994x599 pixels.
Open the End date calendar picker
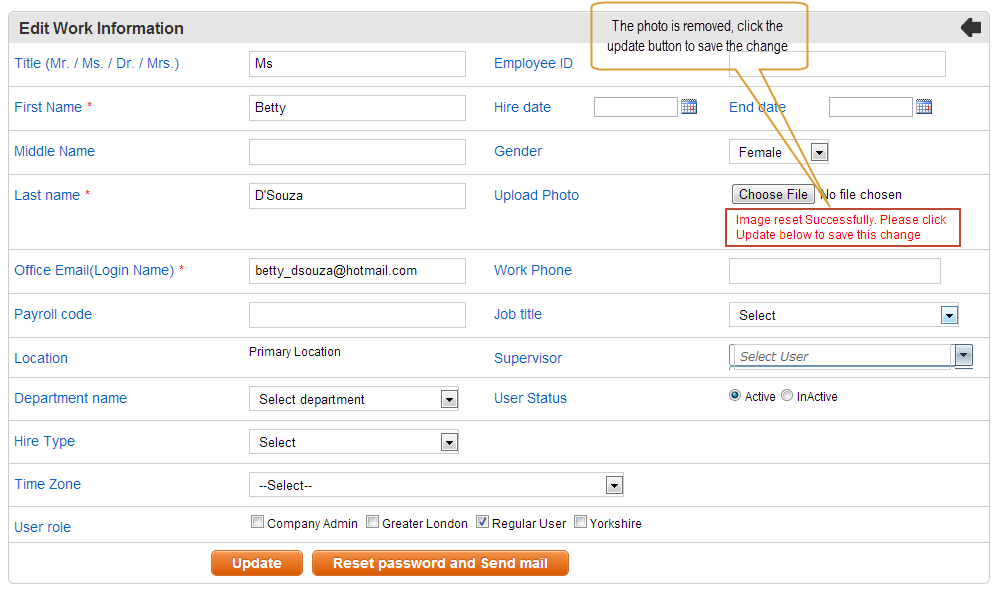(x=924, y=106)
